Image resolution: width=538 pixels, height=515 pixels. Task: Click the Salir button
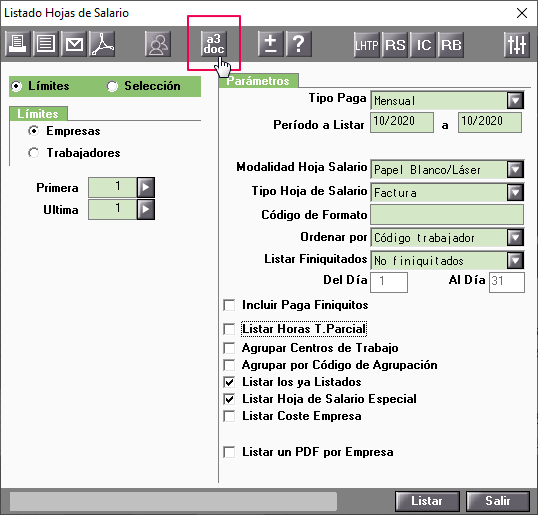click(x=498, y=501)
